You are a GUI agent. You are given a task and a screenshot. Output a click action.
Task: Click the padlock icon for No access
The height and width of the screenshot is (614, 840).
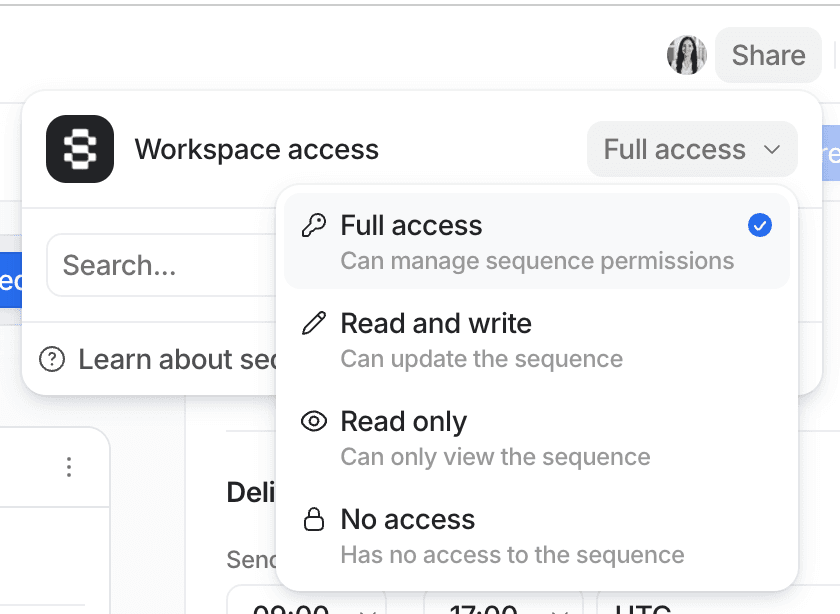(314, 520)
